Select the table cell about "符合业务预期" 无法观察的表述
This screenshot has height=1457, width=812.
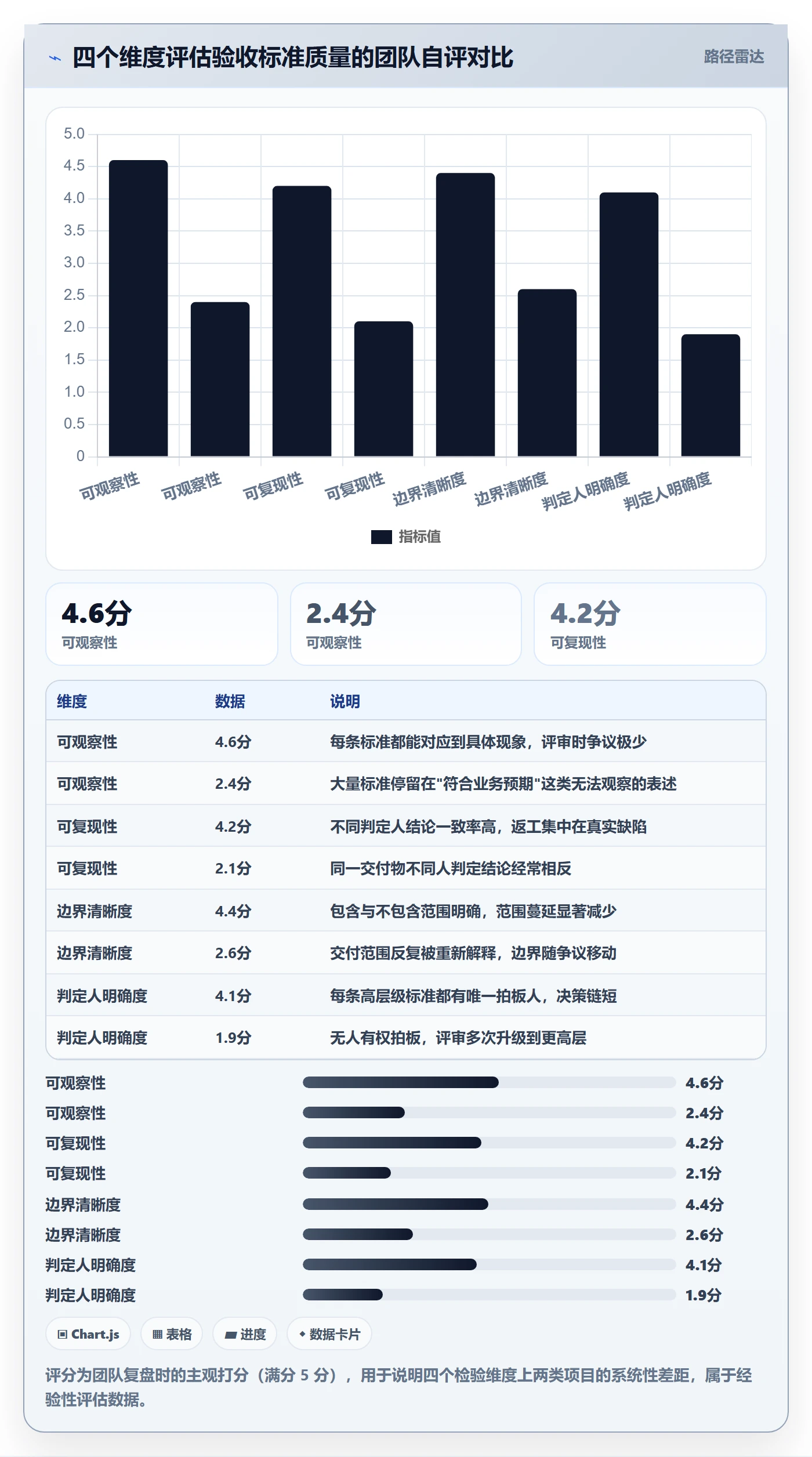coord(503,784)
